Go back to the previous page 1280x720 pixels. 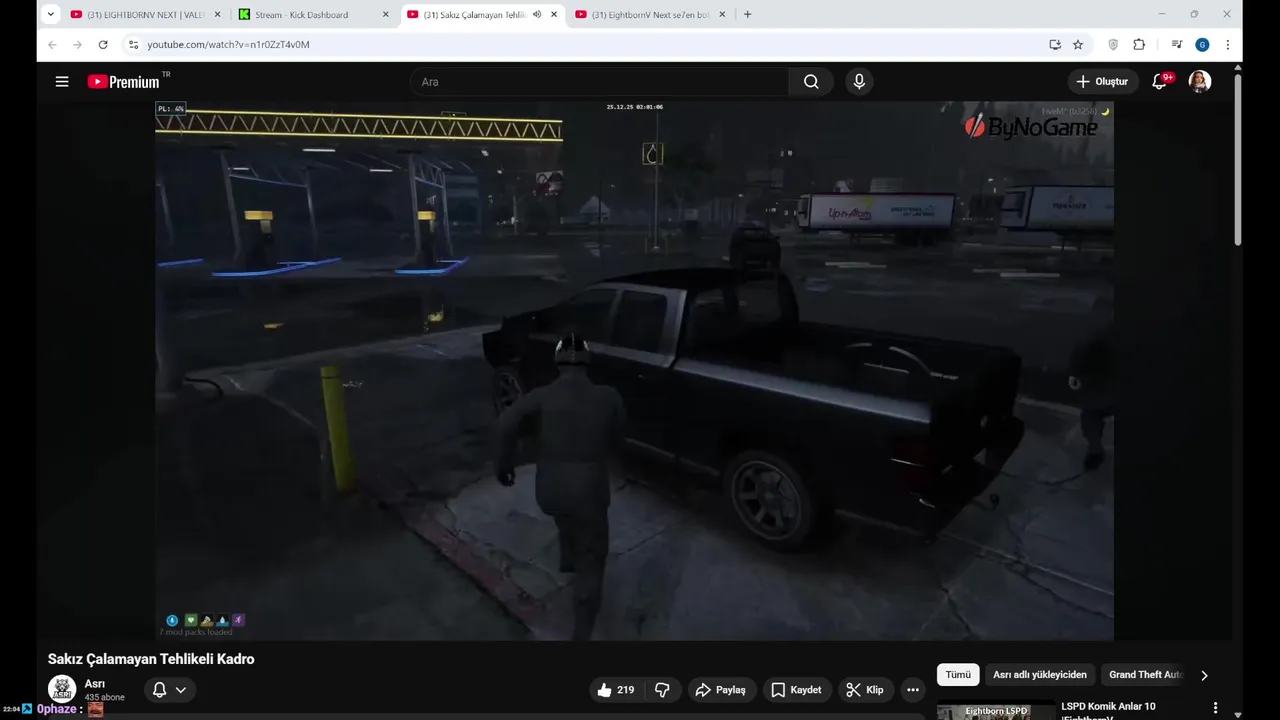coord(52,44)
